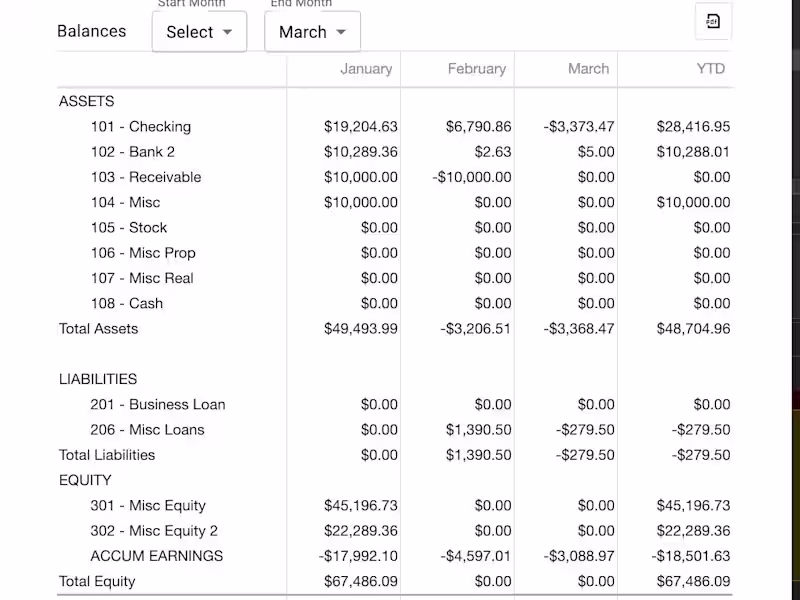This screenshot has width=800, height=600.
Task: Export balances using the PDF icon
Action: [713, 22]
